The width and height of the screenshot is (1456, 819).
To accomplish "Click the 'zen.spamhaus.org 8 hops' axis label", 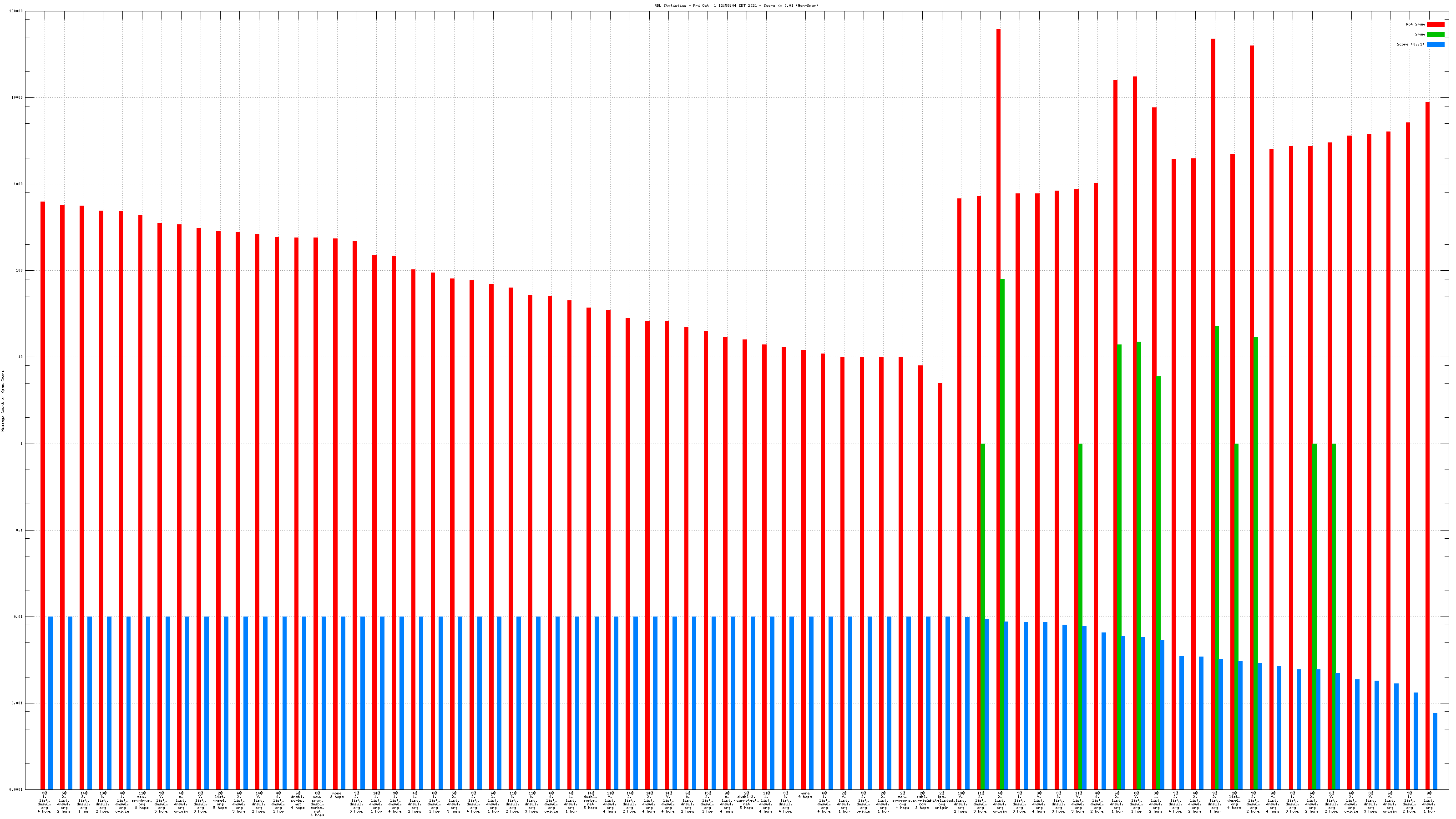I will coord(142,800).
